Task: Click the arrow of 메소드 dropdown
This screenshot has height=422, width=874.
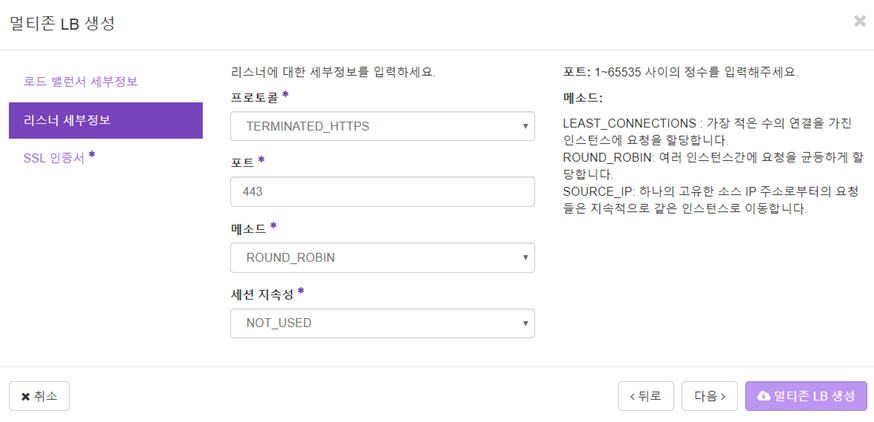Action: [x=525, y=258]
